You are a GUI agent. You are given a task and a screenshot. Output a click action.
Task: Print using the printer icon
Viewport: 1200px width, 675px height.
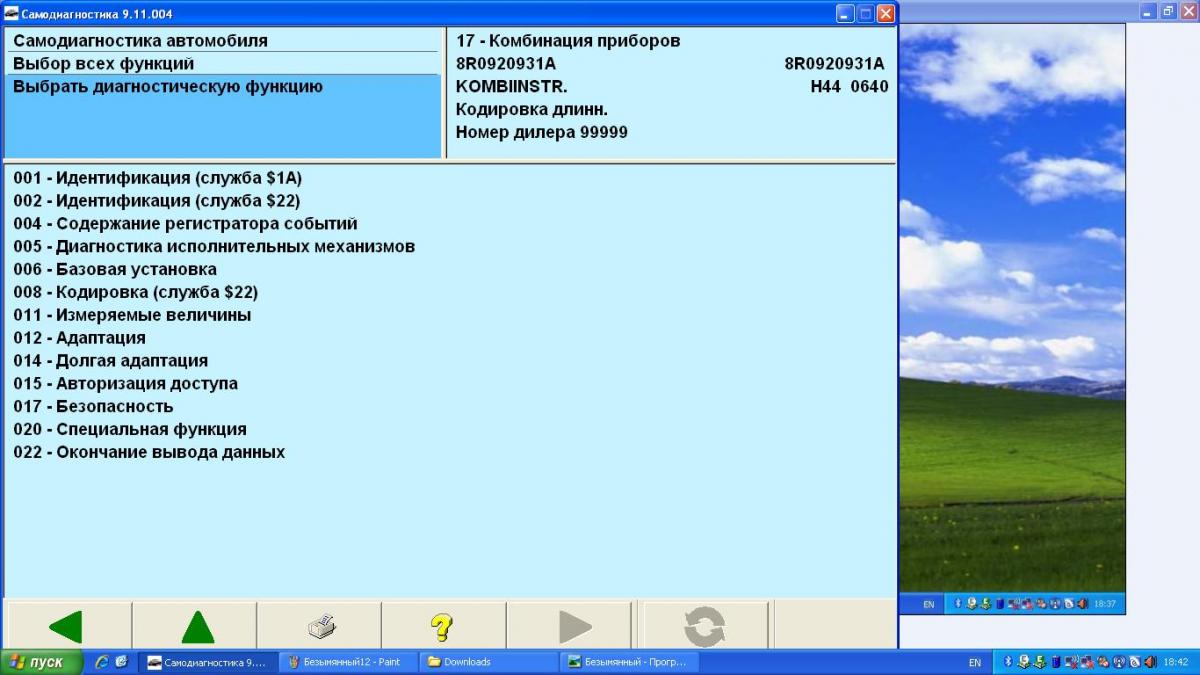(319, 626)
